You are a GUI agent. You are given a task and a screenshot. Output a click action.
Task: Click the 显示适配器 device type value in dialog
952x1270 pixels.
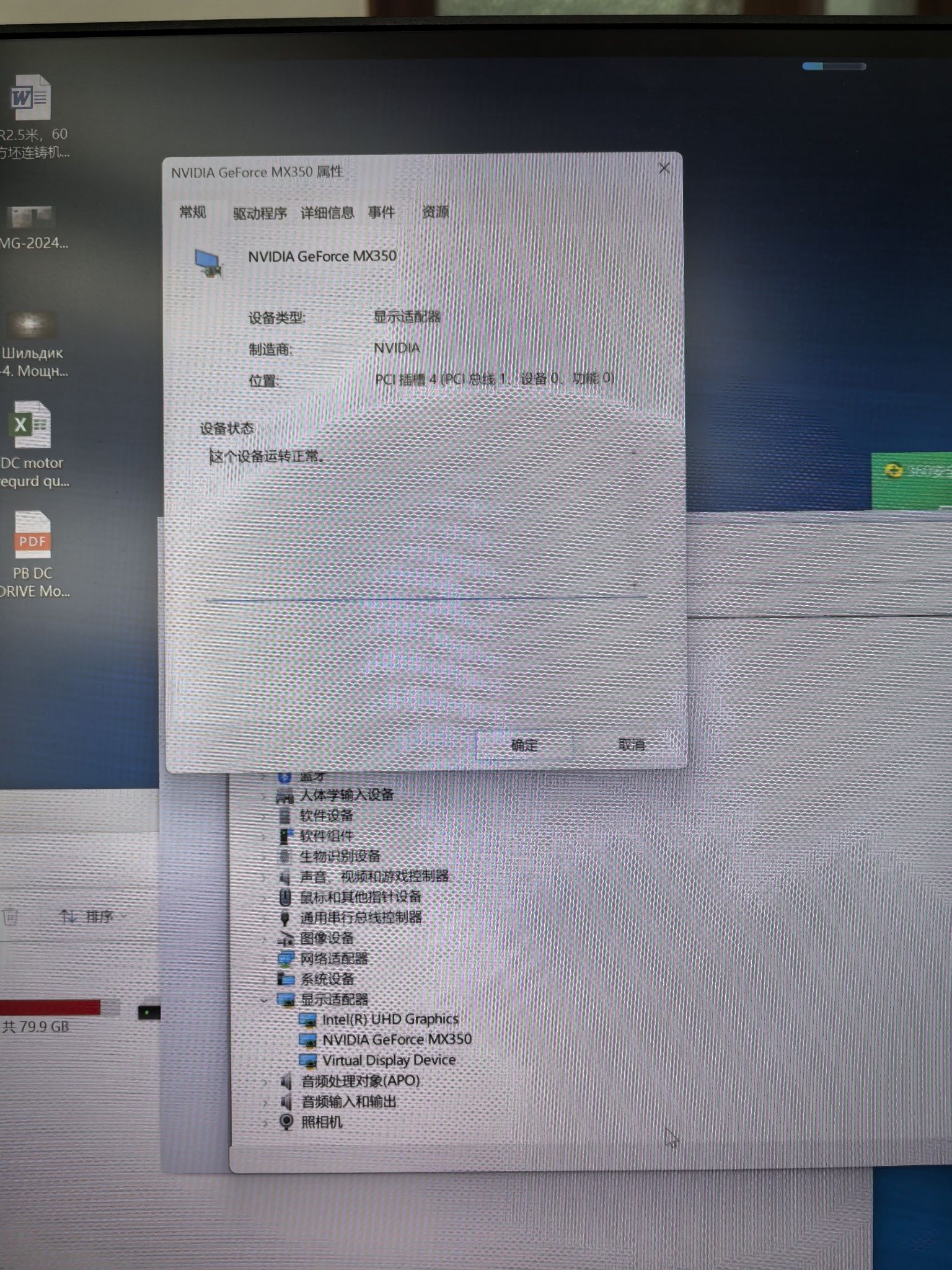pyautogui.click(x=407, y=317)
